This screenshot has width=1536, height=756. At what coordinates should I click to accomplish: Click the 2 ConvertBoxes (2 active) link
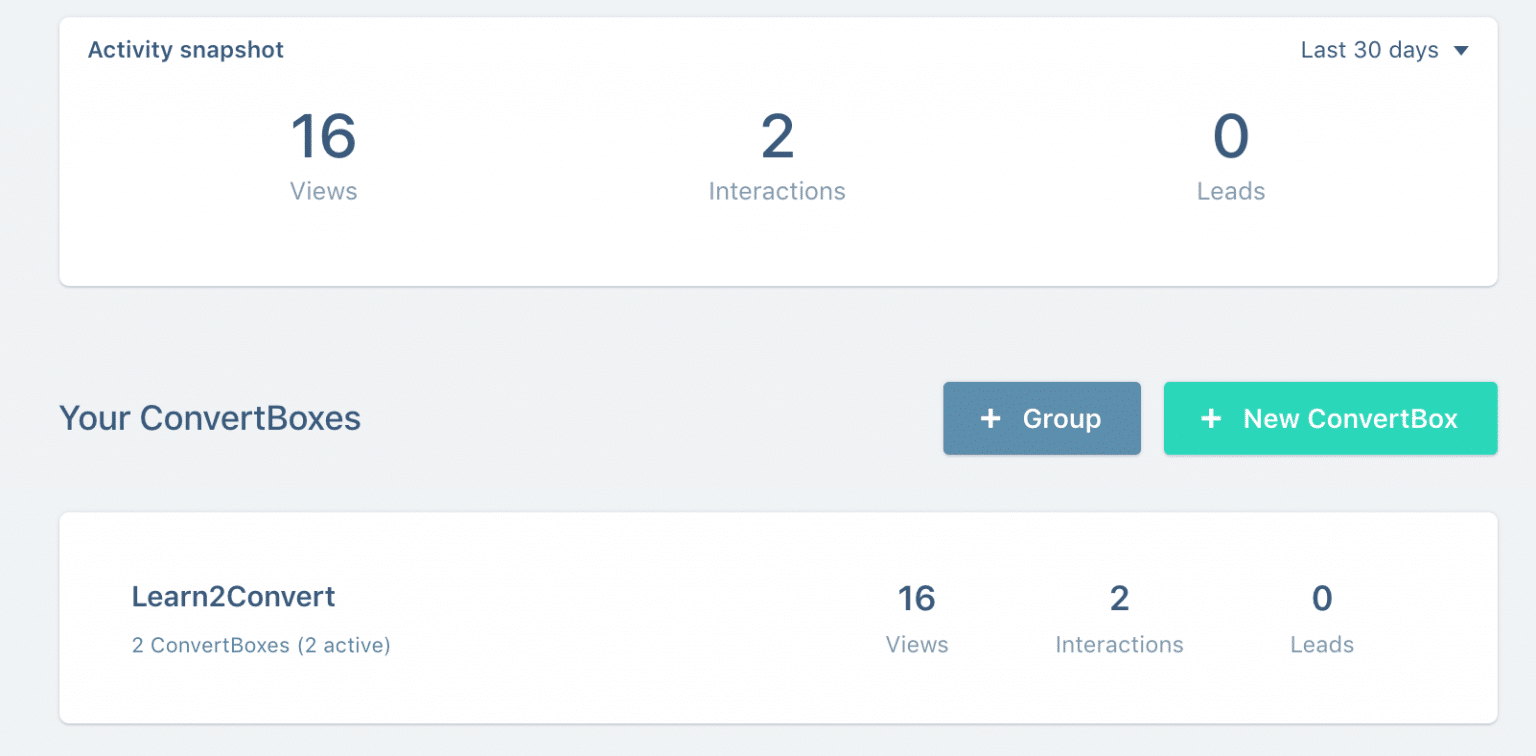tap(261, 645)
